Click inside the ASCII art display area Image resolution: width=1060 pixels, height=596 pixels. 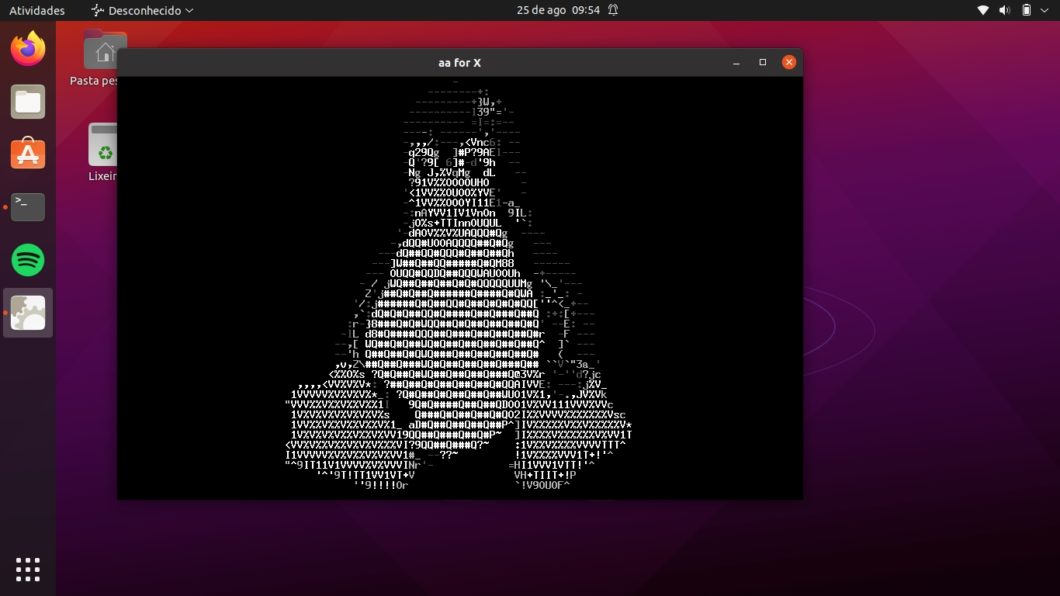pos(460,290)
